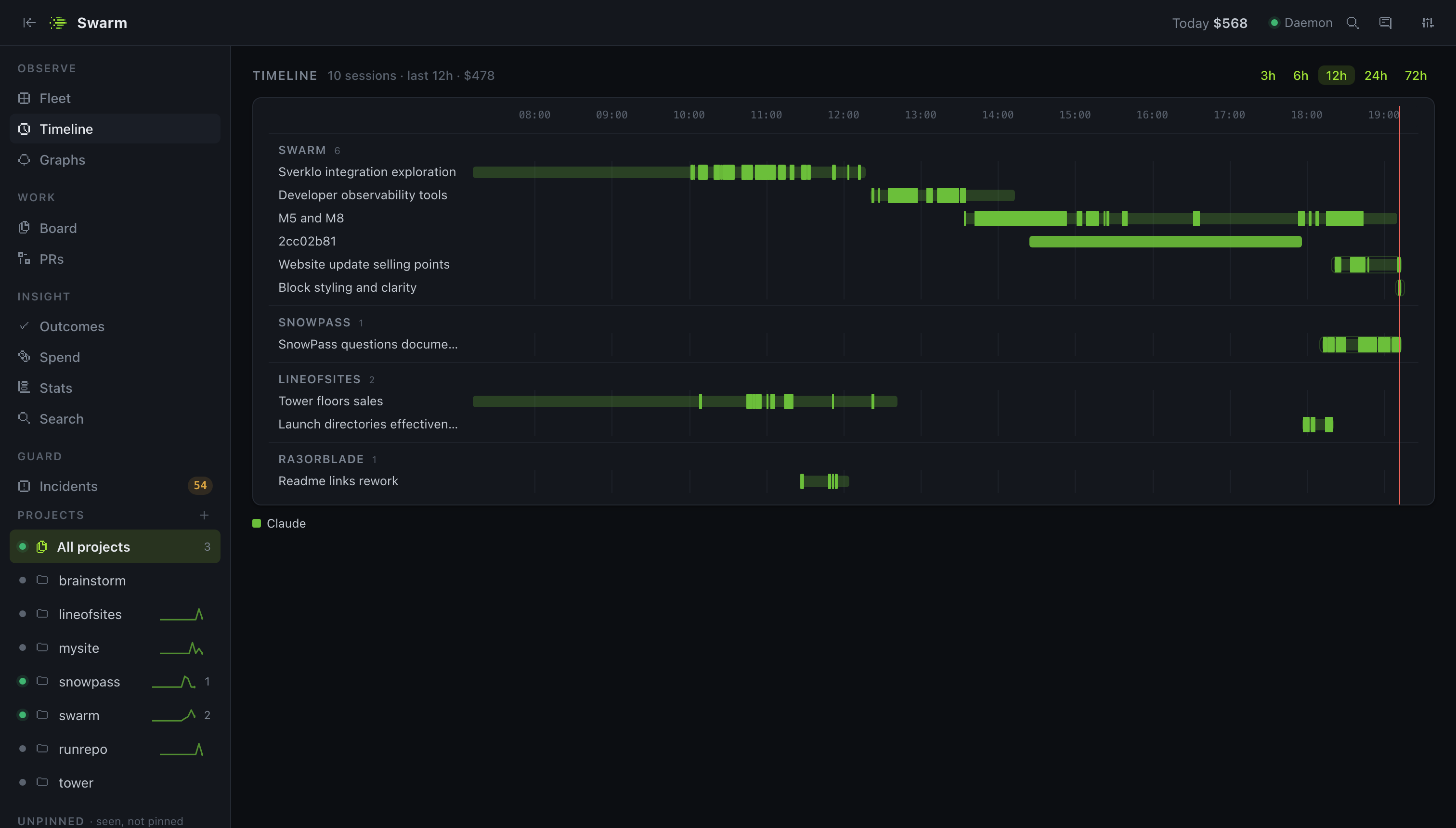The height and width of the screenshot is (828, 1456).
Task: Click the snowpass active status dot
Action: pos(23,681)
